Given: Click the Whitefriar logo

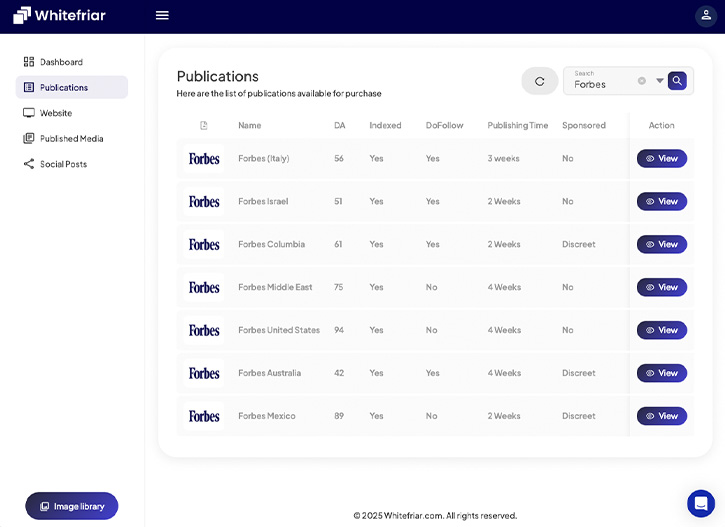Looking at the screenshot, I should (x=60, y=15).
